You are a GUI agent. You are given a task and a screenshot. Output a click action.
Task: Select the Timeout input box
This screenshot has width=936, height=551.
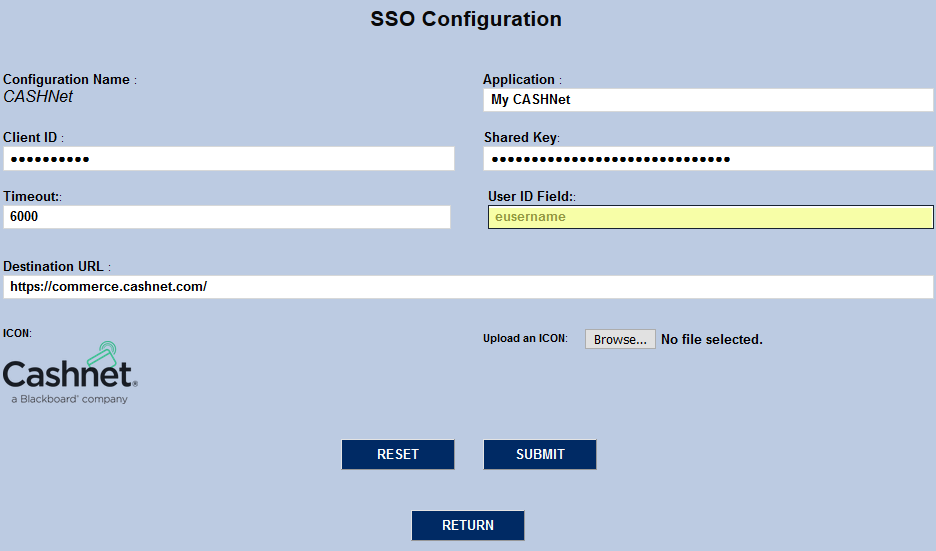tap(227, 217)
